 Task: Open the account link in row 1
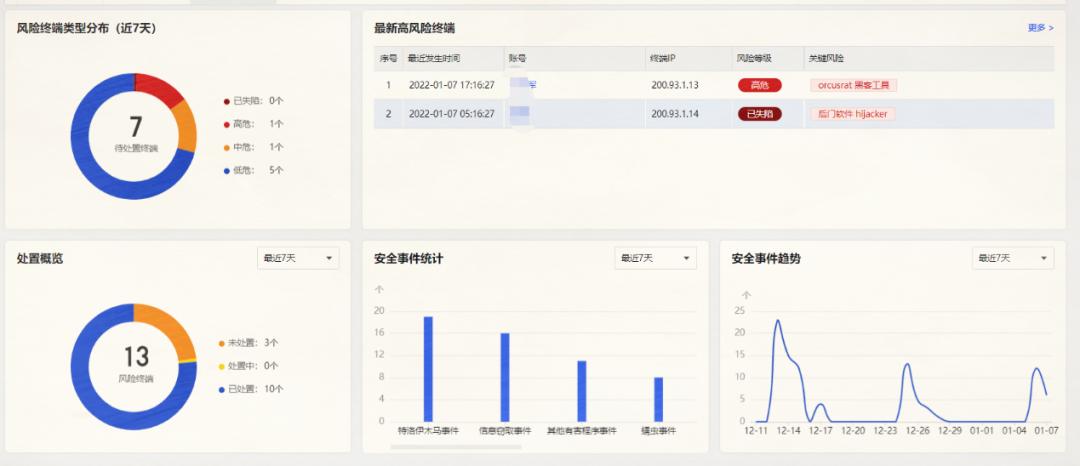tap(523, 86)
